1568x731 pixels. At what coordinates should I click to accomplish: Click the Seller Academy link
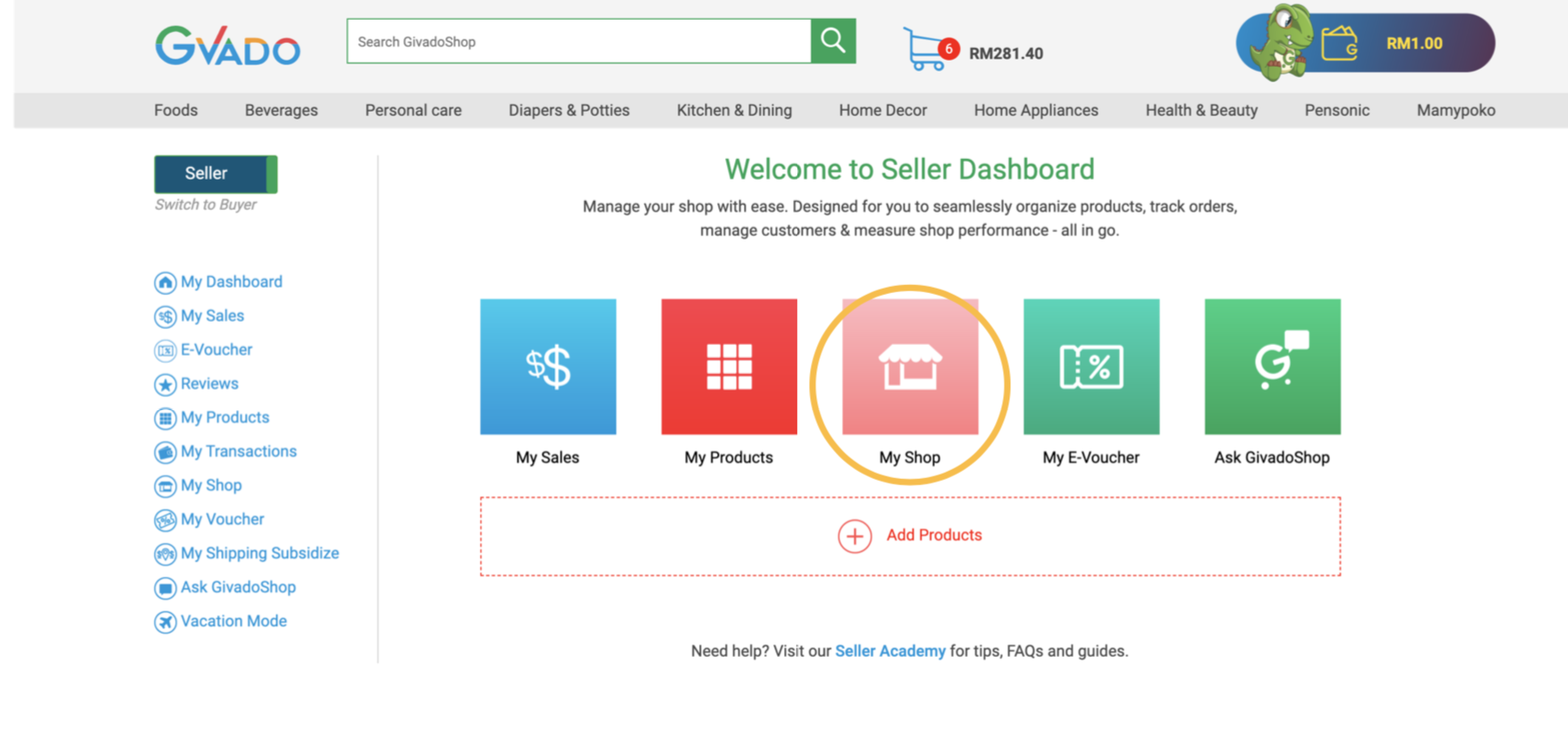pos(890,651)
